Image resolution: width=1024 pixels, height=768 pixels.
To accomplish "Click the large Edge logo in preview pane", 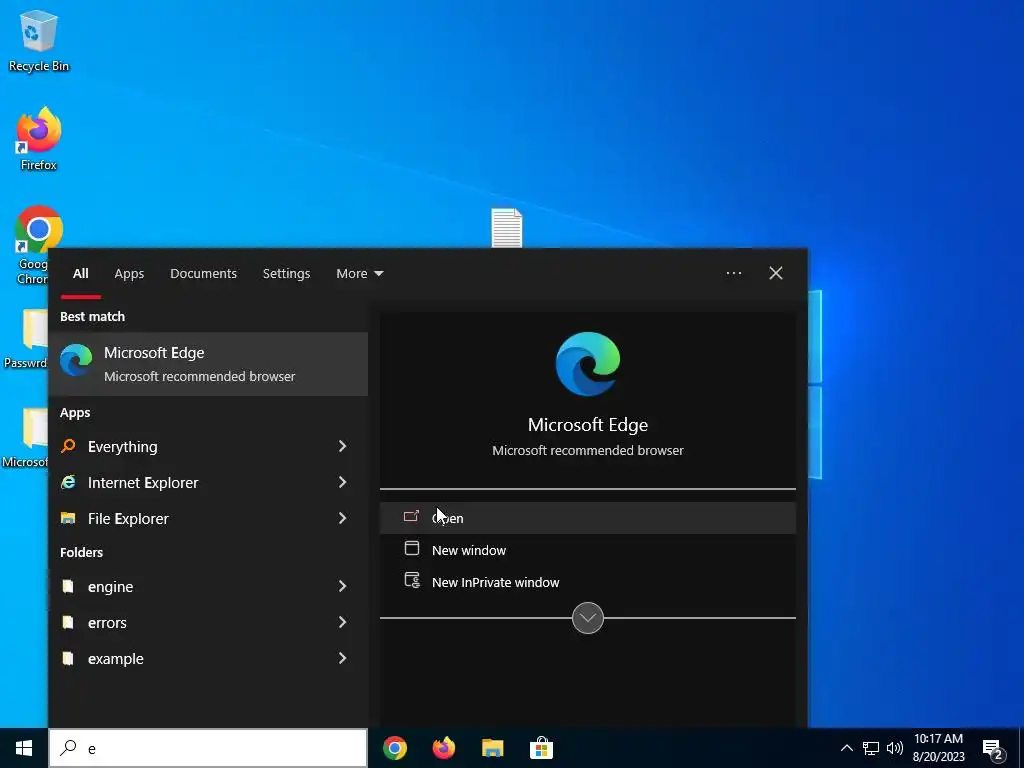I will 588,364.
